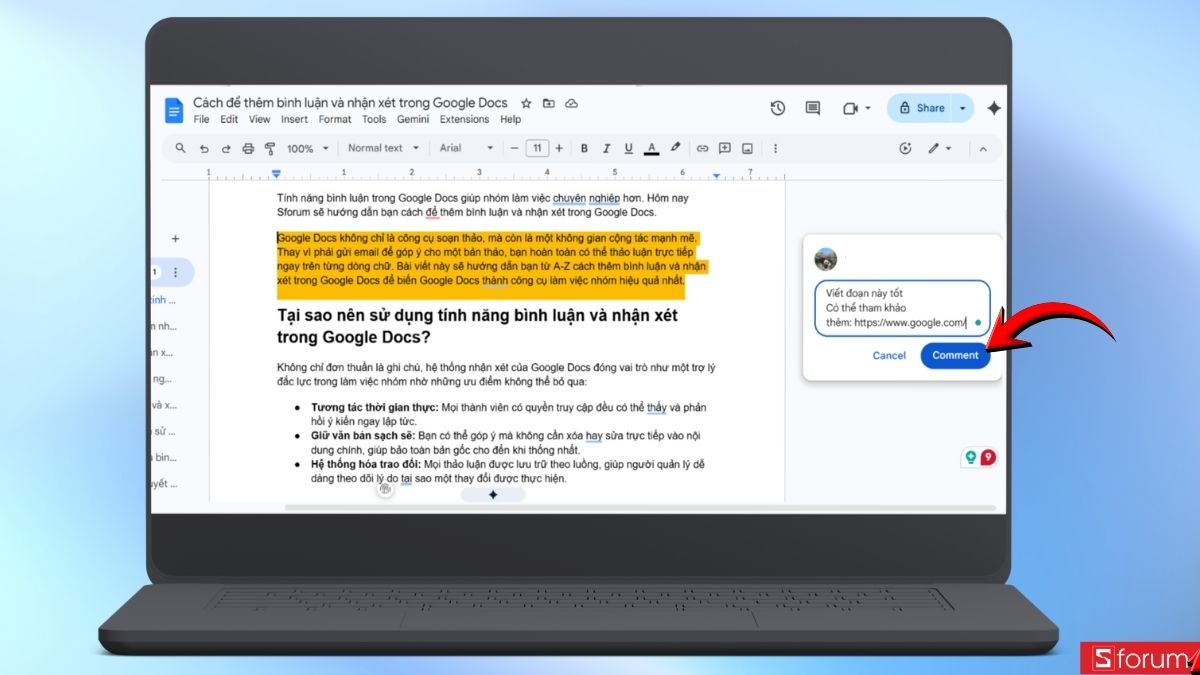Print the document
Image resolution: width=1200 pixels, height=675 pixels.
coord(248,148)
